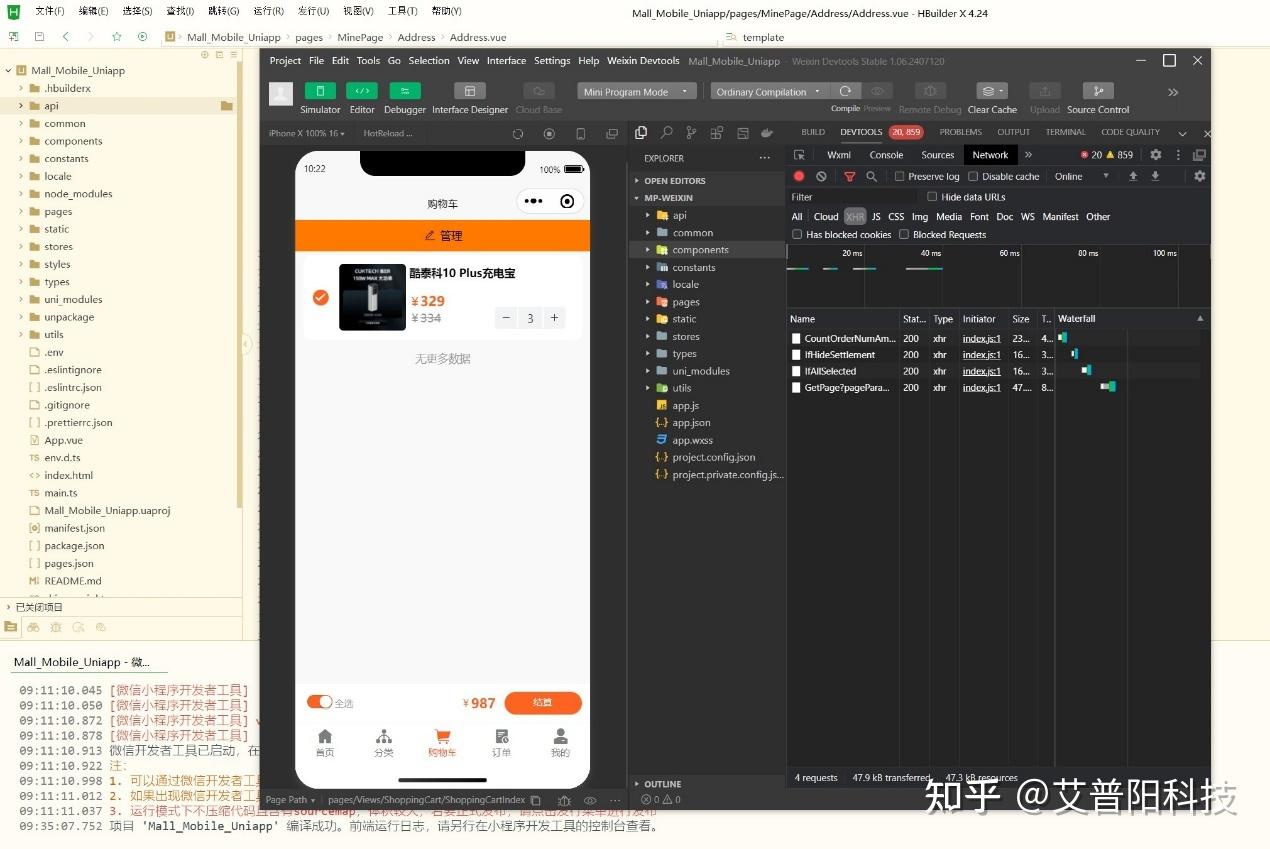Stop the simulator with the record-style icon
This screenshot has width=1270, height=849.
coord(549,133)
